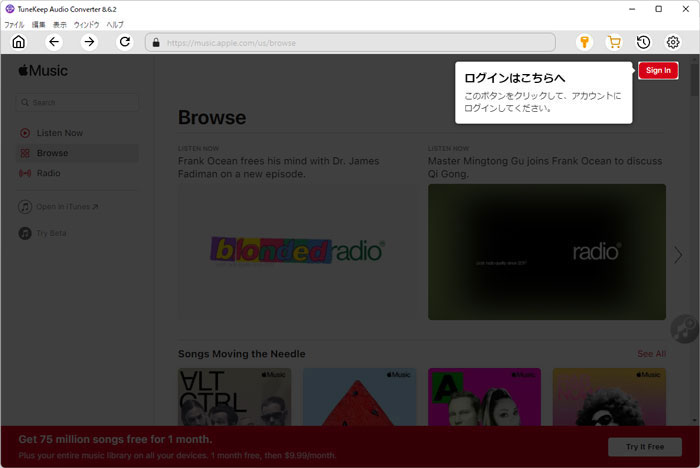Open the 表示 menu

(60, 25)
